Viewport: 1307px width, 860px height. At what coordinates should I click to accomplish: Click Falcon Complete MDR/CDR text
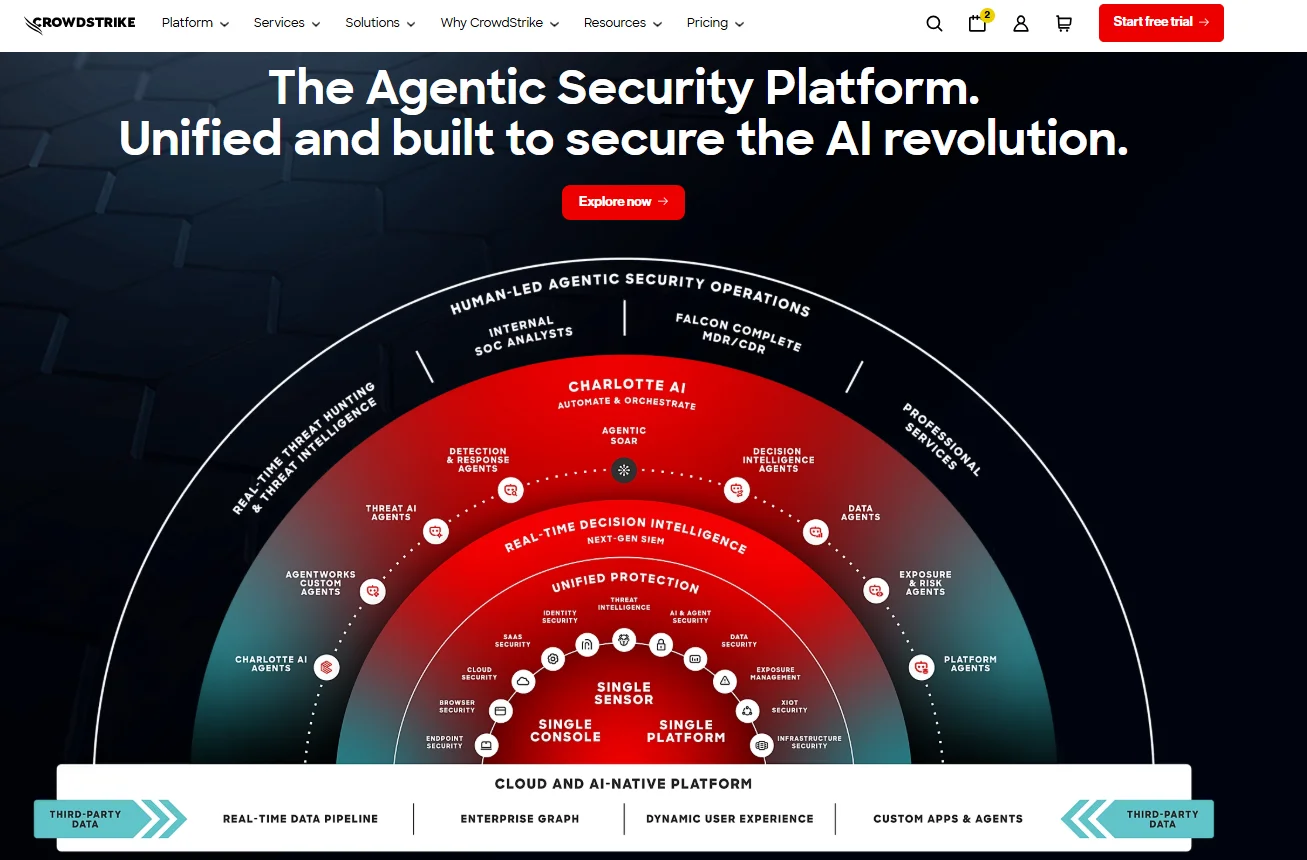[x=738, y=333]
